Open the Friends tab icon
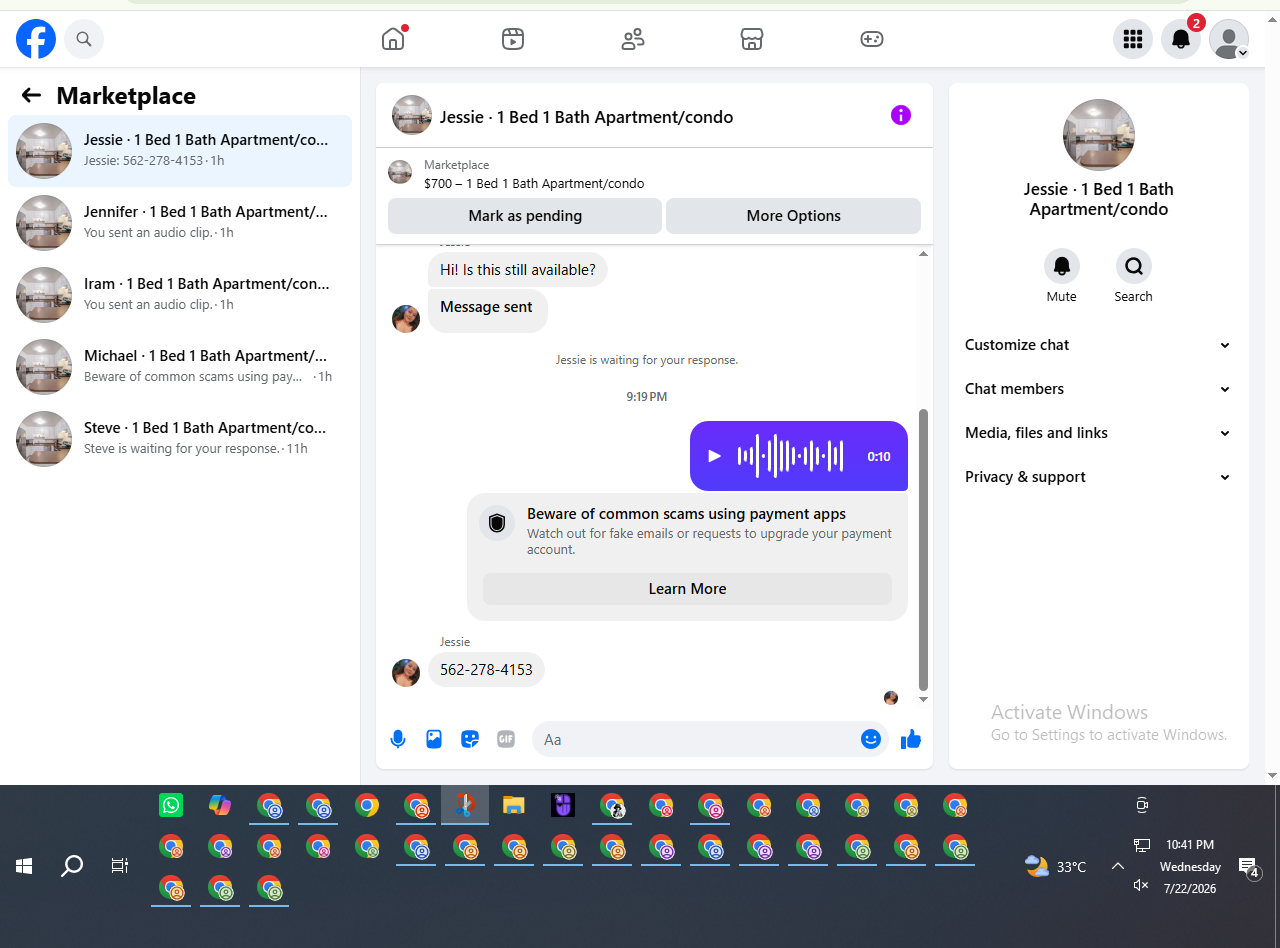The image size is (1280, 948). point(633,39)
